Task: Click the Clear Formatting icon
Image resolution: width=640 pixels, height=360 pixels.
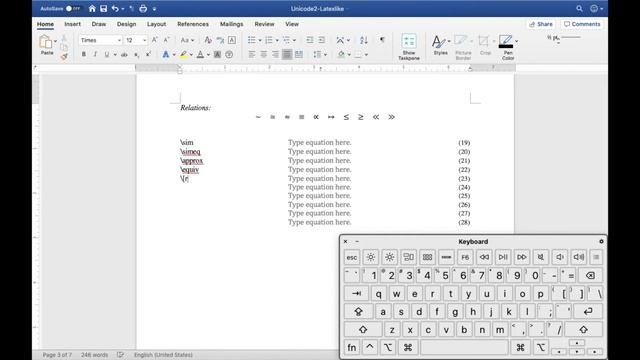Action: tap(208, 40)
